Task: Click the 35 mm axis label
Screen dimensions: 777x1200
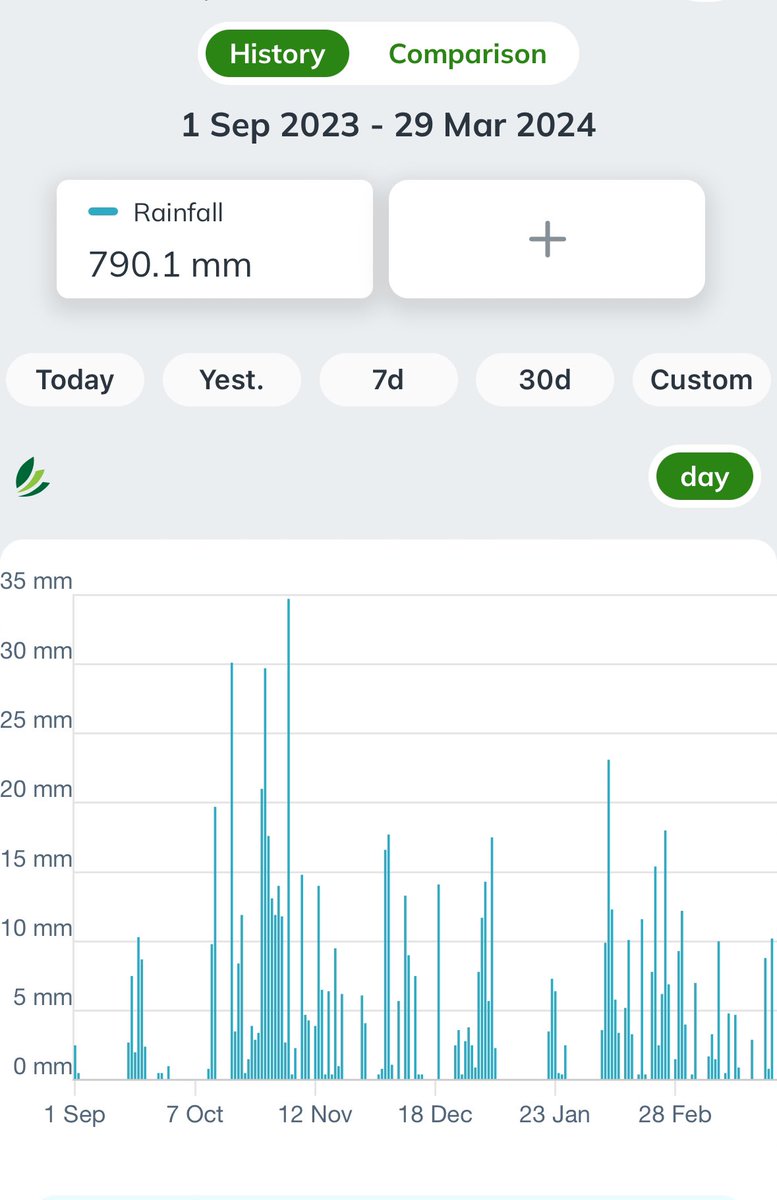Action: (37, 581)
